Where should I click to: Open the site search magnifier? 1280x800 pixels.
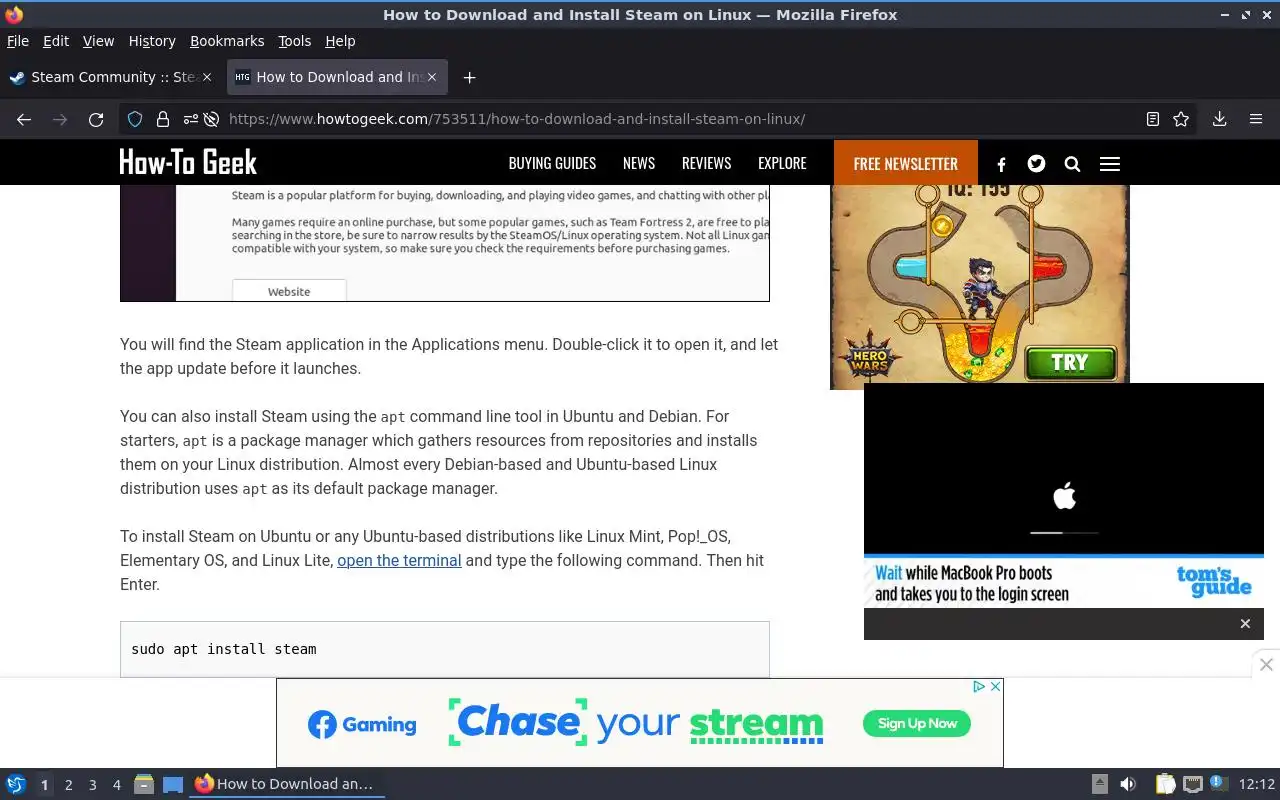pos(1072,164)
